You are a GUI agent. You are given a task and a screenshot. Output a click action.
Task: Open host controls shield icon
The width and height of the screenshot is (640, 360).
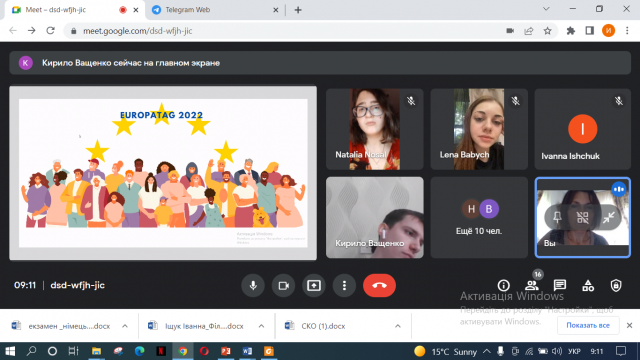coord(616,285)
